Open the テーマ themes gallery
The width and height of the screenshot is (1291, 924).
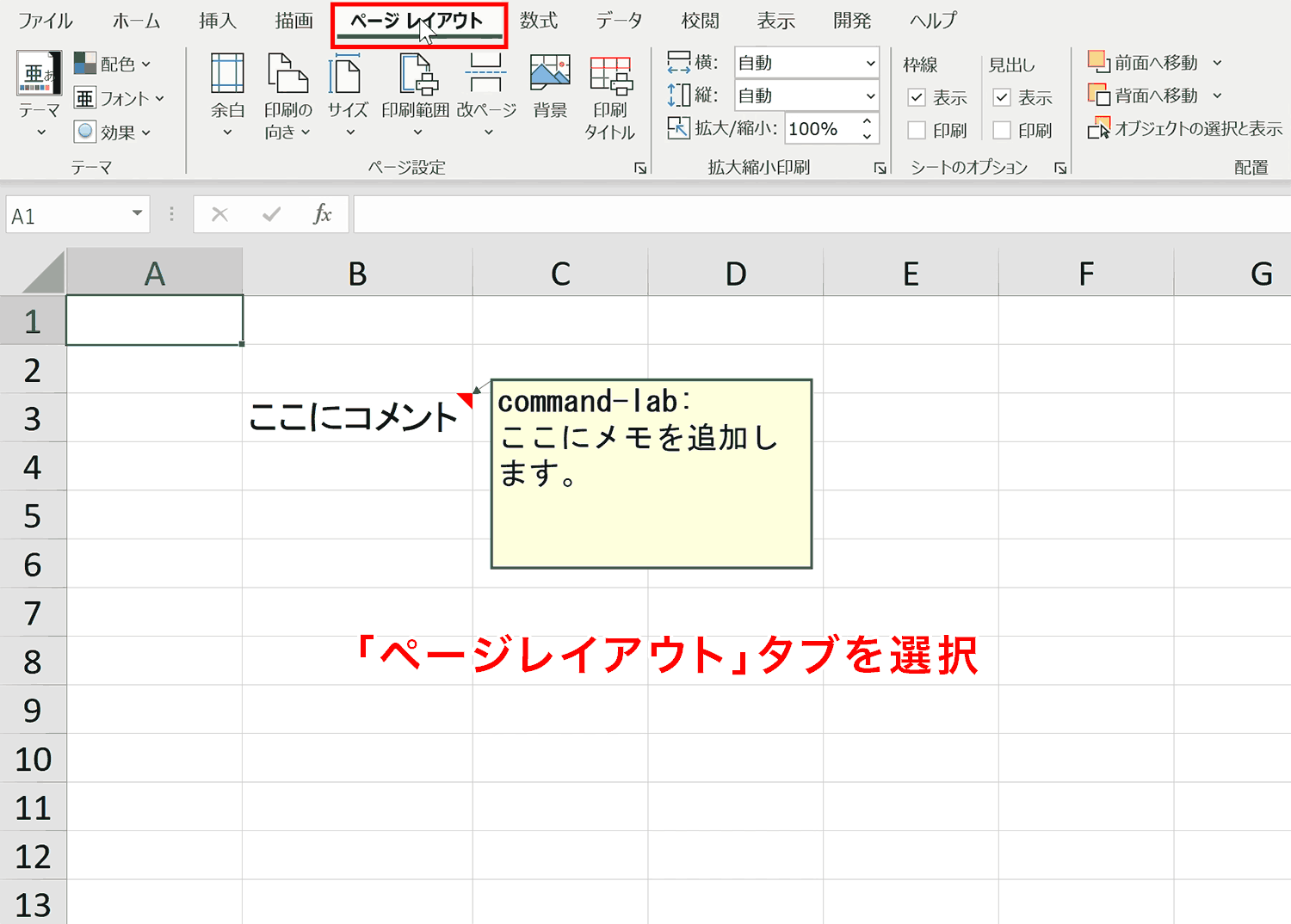(40, 95)
